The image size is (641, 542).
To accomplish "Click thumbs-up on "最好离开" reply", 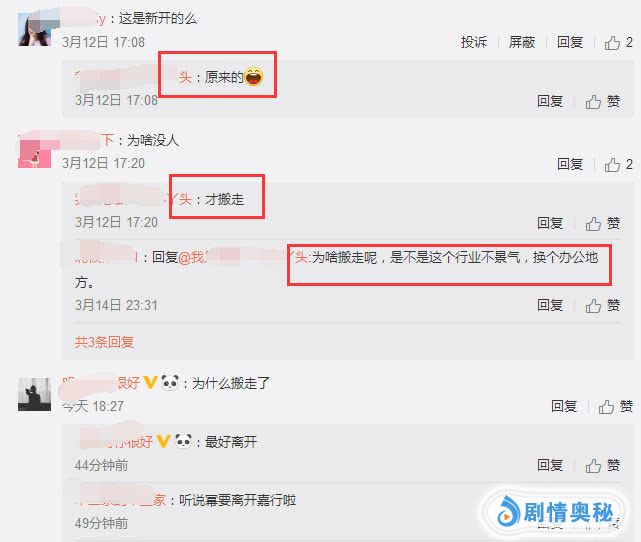I will click(593, 465).
